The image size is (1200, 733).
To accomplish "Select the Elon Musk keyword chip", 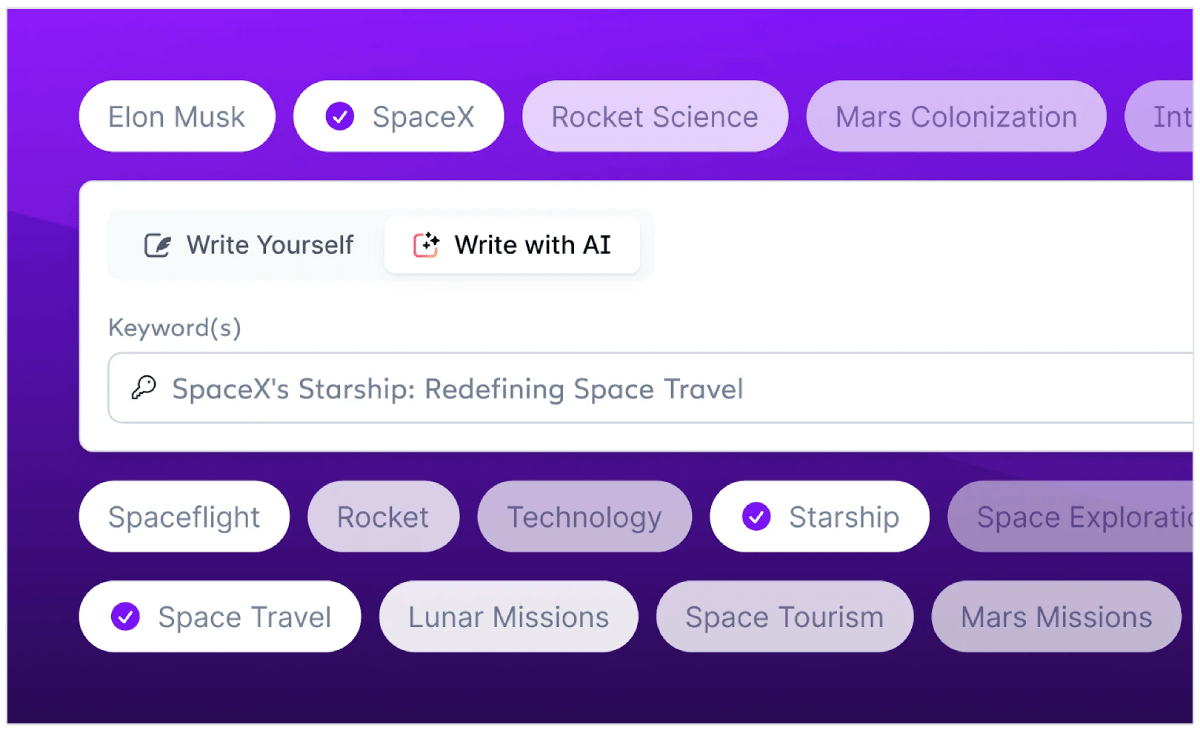I will click(176, 116).
